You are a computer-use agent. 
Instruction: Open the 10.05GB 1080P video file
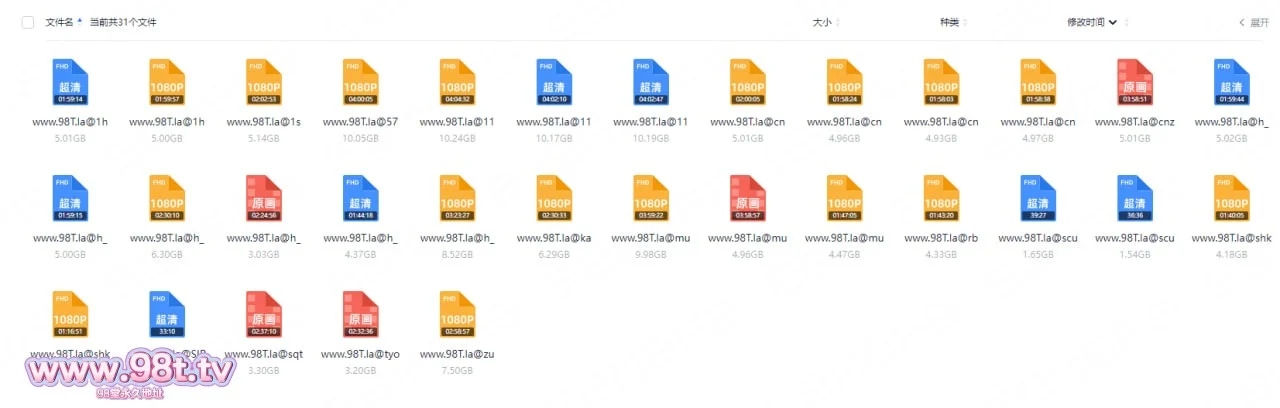tap(360, 82)
